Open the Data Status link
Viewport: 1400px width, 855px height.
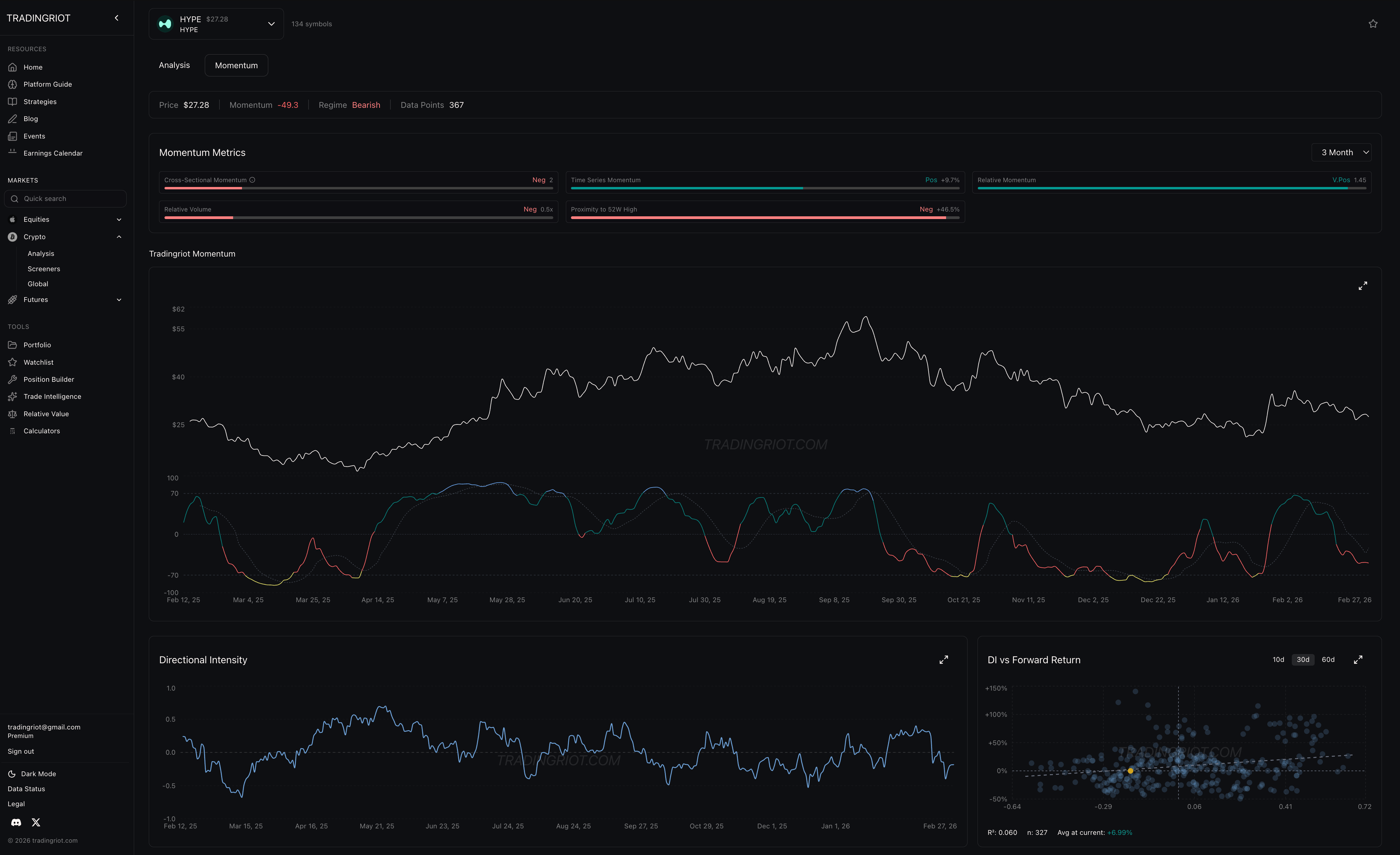click(26, 788)
